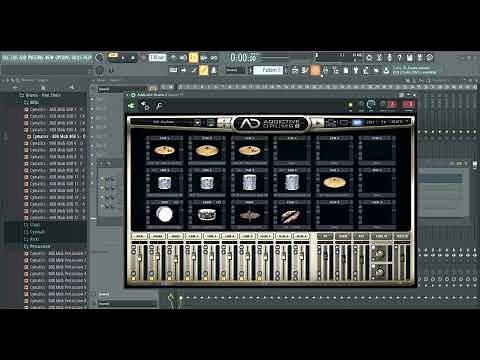Image resolution: width=480 pixels, height=360 pixels.
Task: Select the hi-hat kit piece slot
Action: pos(249,214)
